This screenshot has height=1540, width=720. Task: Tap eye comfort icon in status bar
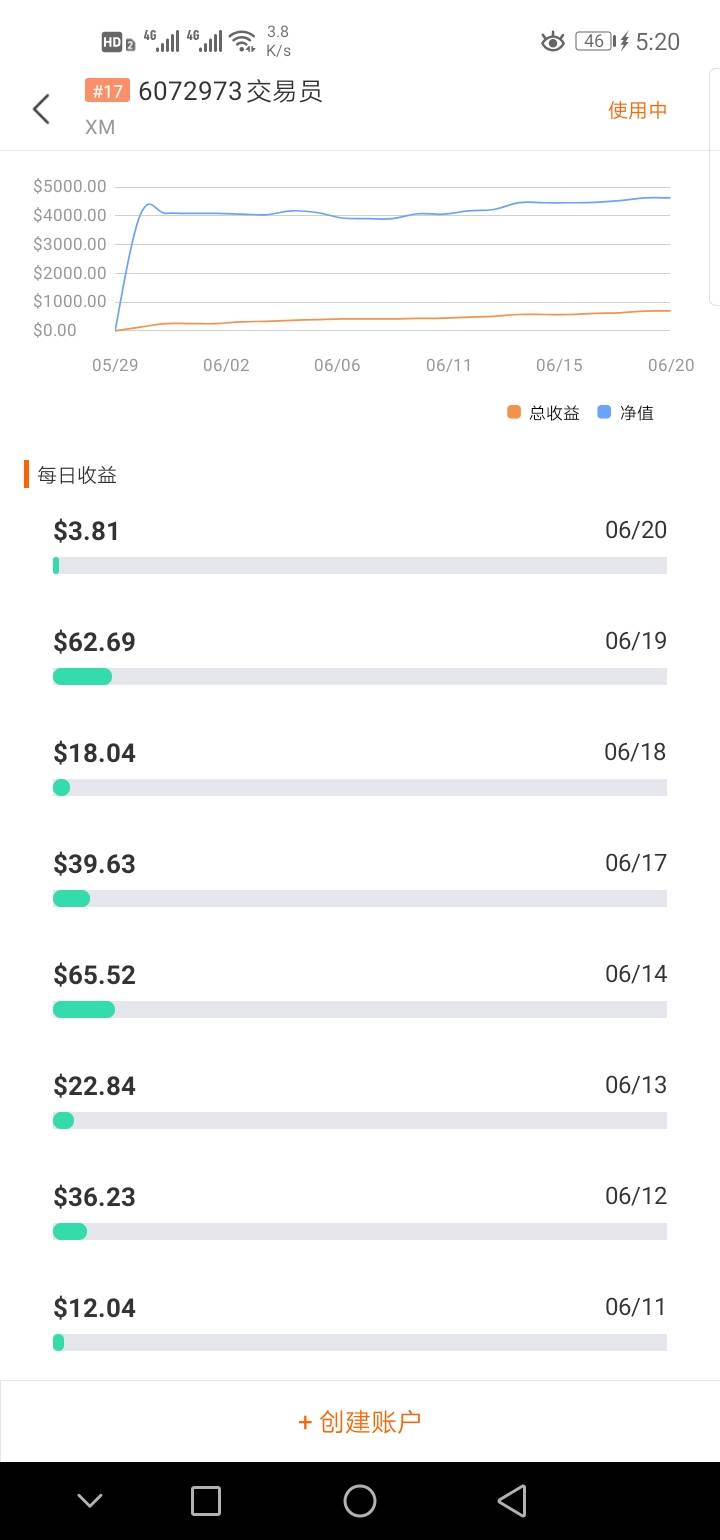[x=552, y=41]
